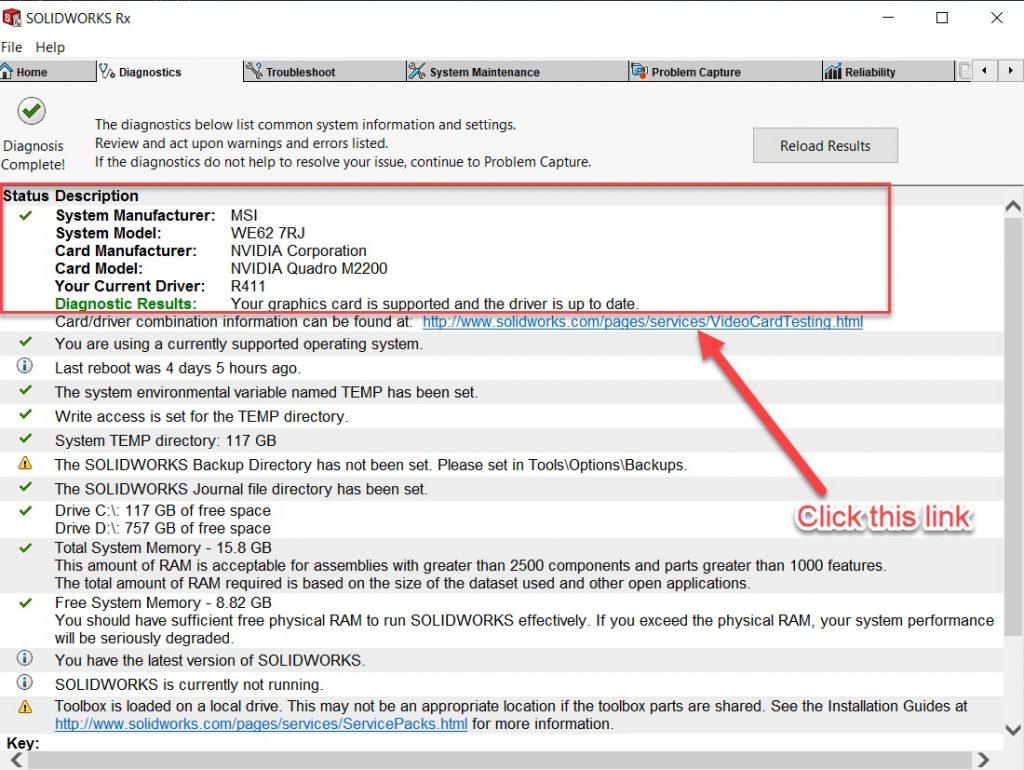
Task: Click check icon for supported operating system
Action: (25, 342)
